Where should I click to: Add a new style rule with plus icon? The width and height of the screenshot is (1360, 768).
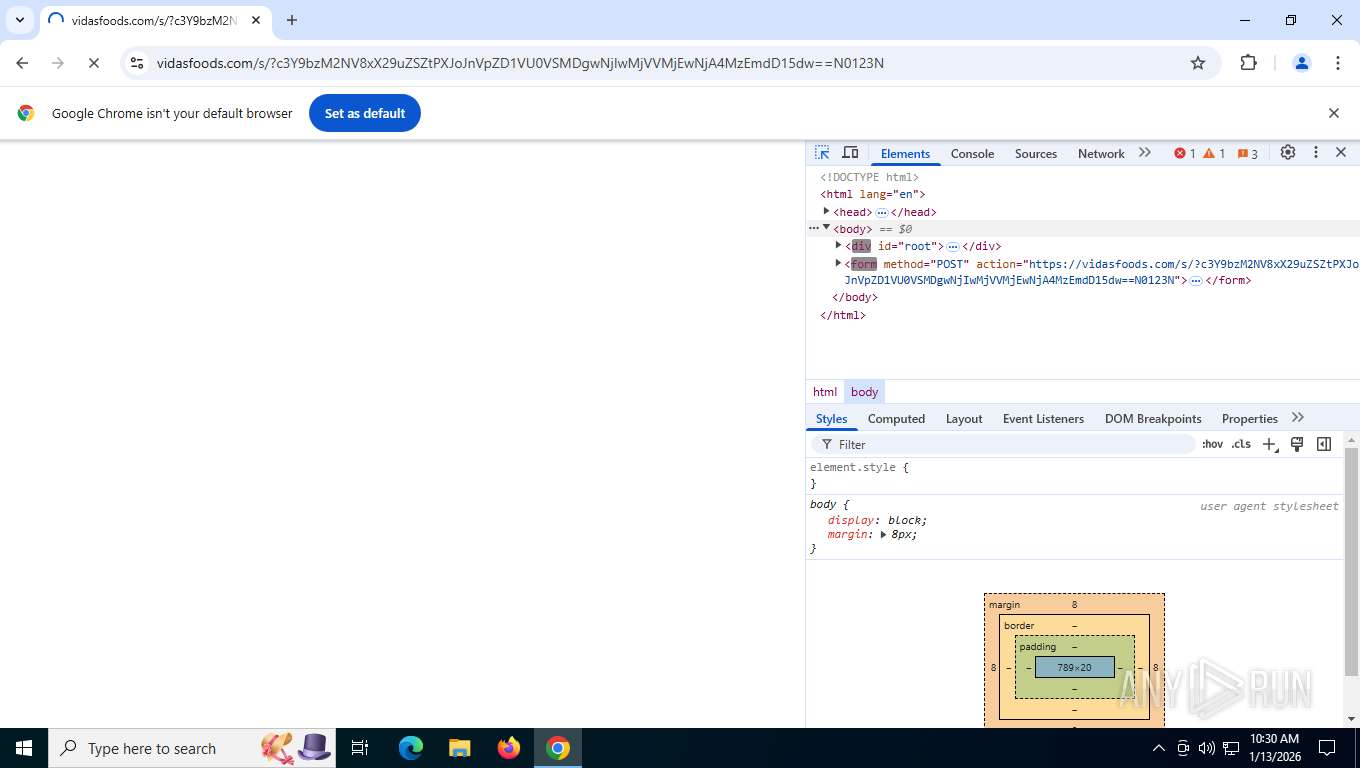tap(1269, 444)
